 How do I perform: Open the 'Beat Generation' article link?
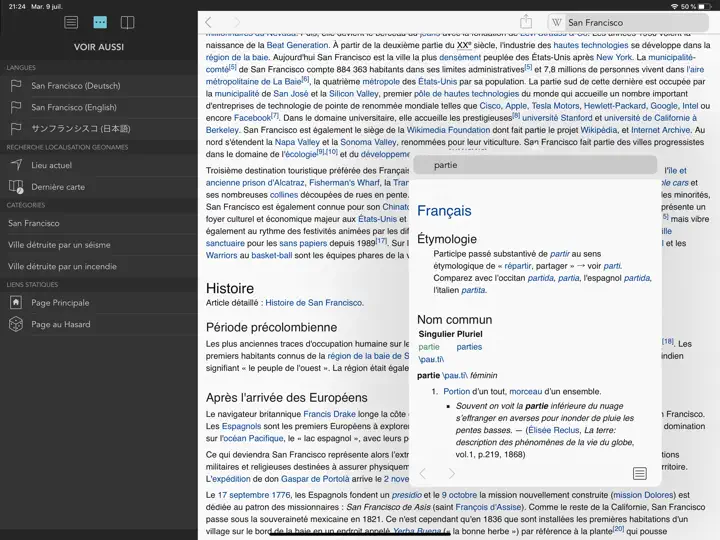(x=297, y=45)
